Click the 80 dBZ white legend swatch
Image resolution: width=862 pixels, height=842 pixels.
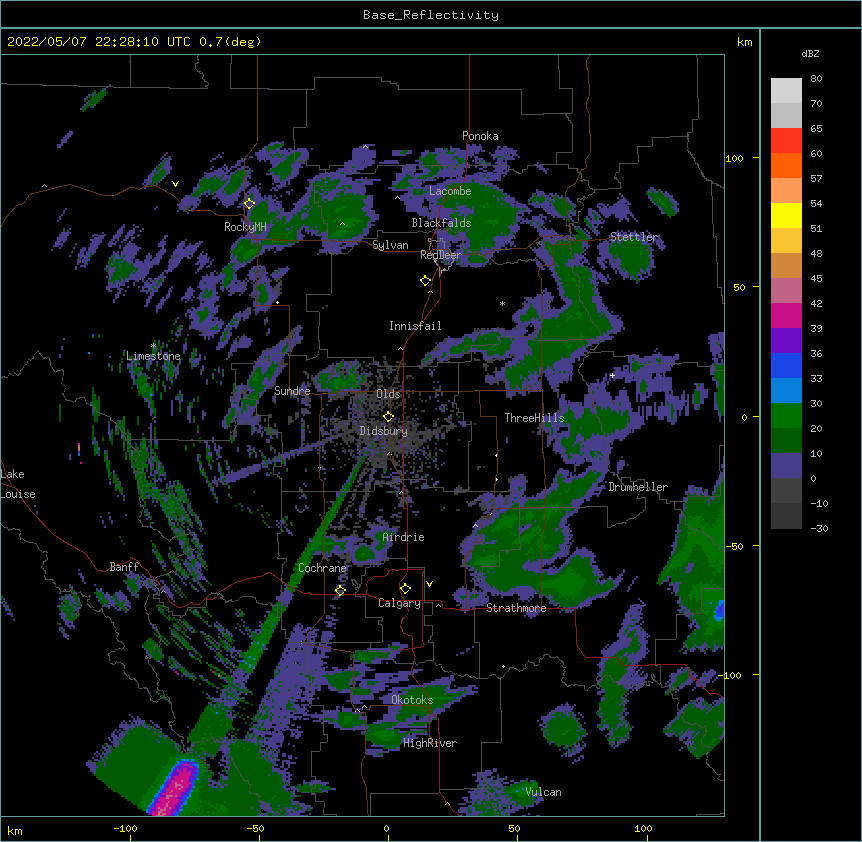(x=786, y=91)
